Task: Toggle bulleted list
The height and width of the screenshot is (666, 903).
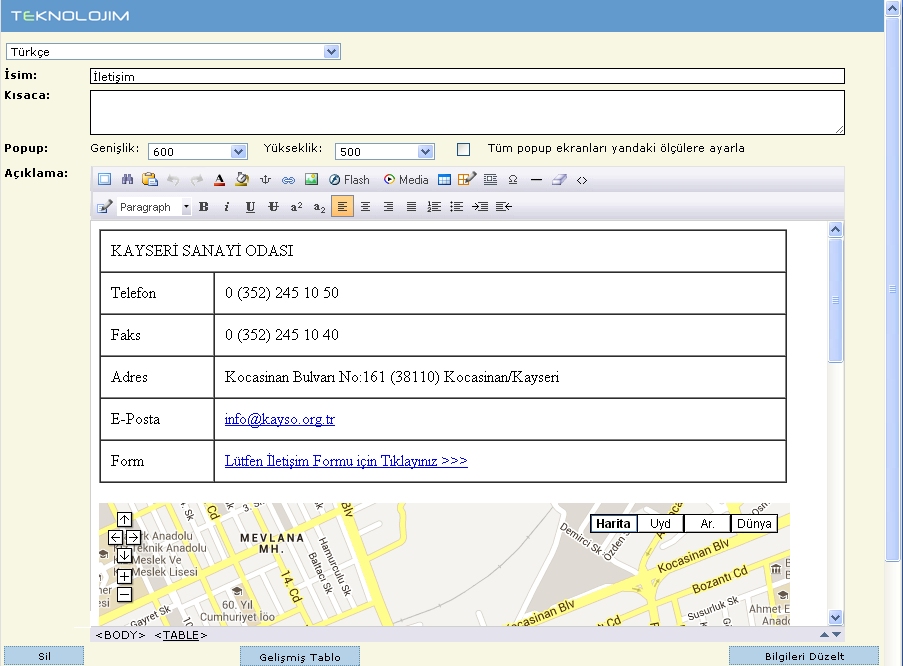Action: click(x=457, y=207)
